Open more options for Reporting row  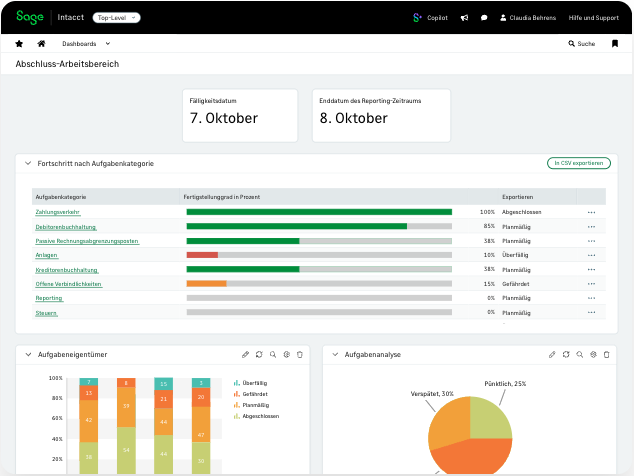pyautogui.click(x=592, y=298)
